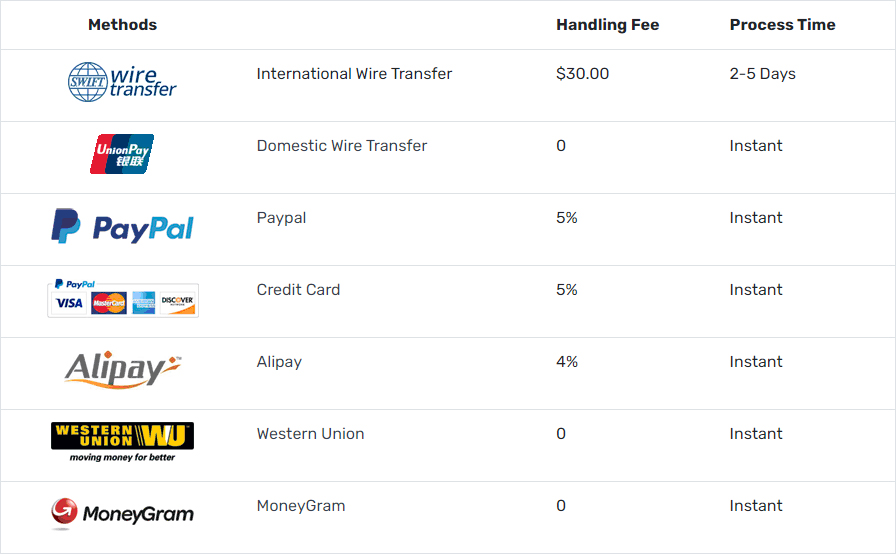Click the $30.00 handling fee value
Image resolution: width=896 pixels, height=554 pixels.
(x=582, y=74)
